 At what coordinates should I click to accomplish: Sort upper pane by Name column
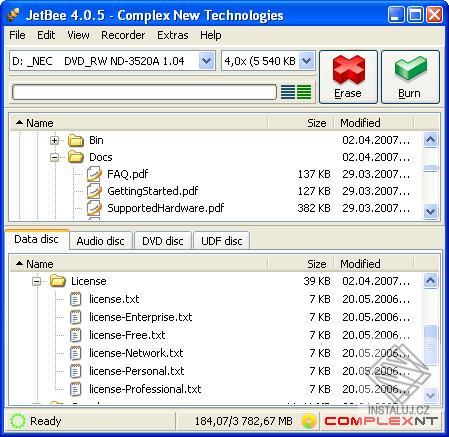(138, 123)
